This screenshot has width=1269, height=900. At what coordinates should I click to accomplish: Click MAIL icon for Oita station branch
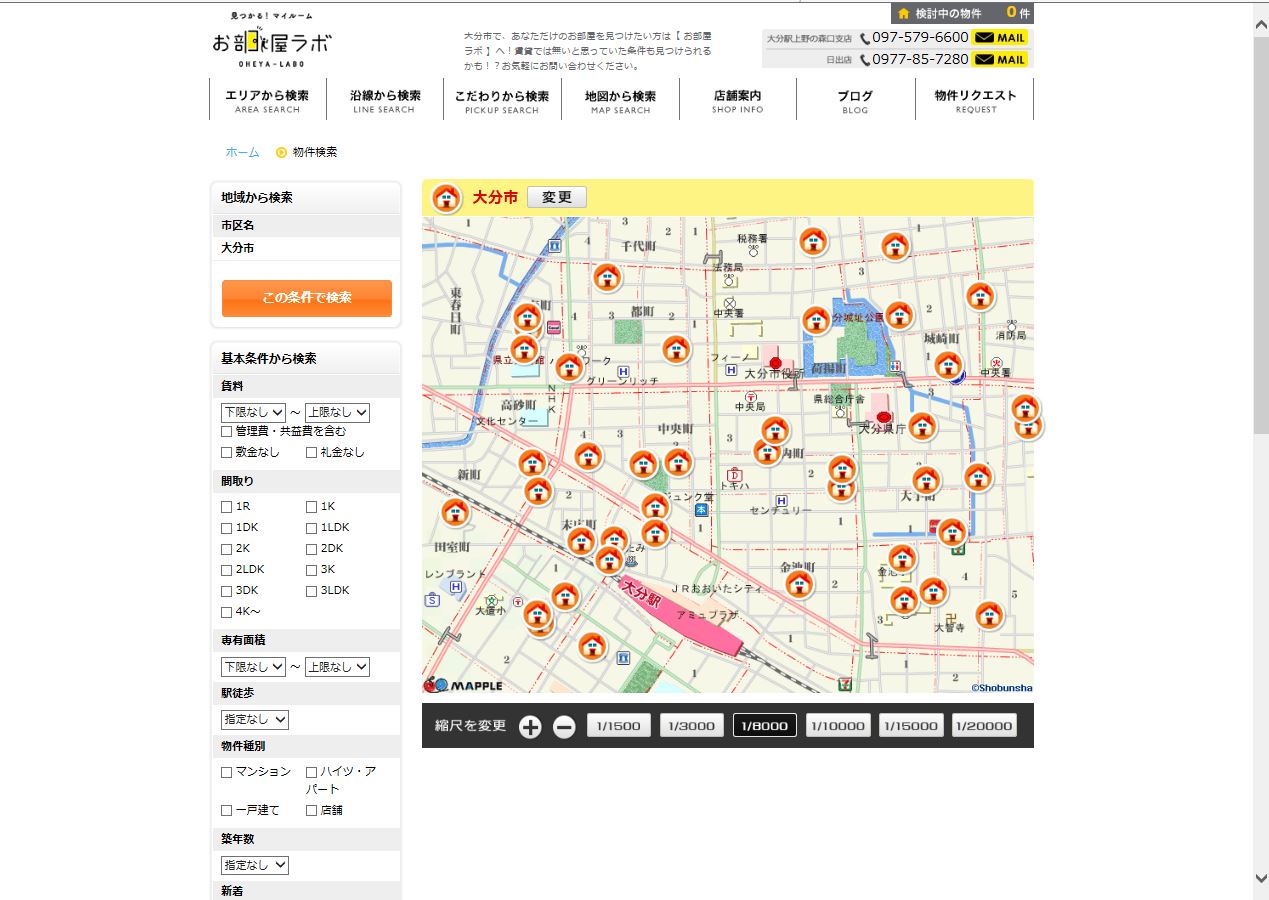pyautogui.click(x=1000, y=38)
